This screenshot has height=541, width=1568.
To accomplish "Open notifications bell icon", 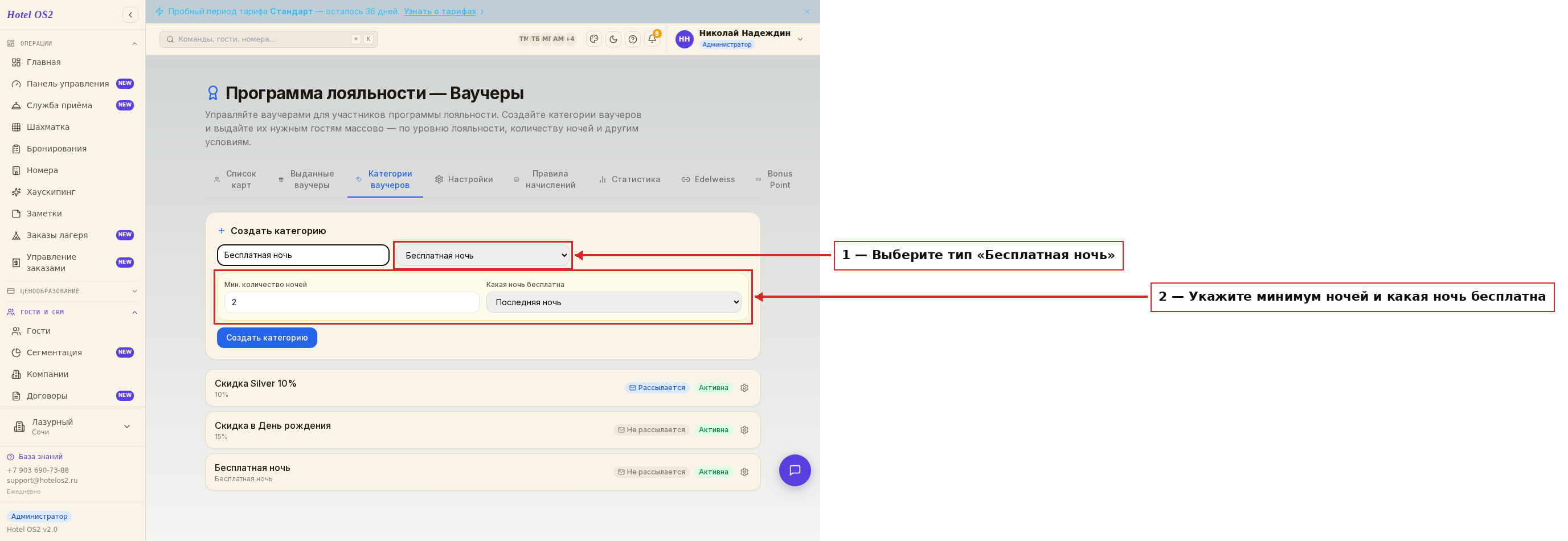I will click(x=652, y=39).
